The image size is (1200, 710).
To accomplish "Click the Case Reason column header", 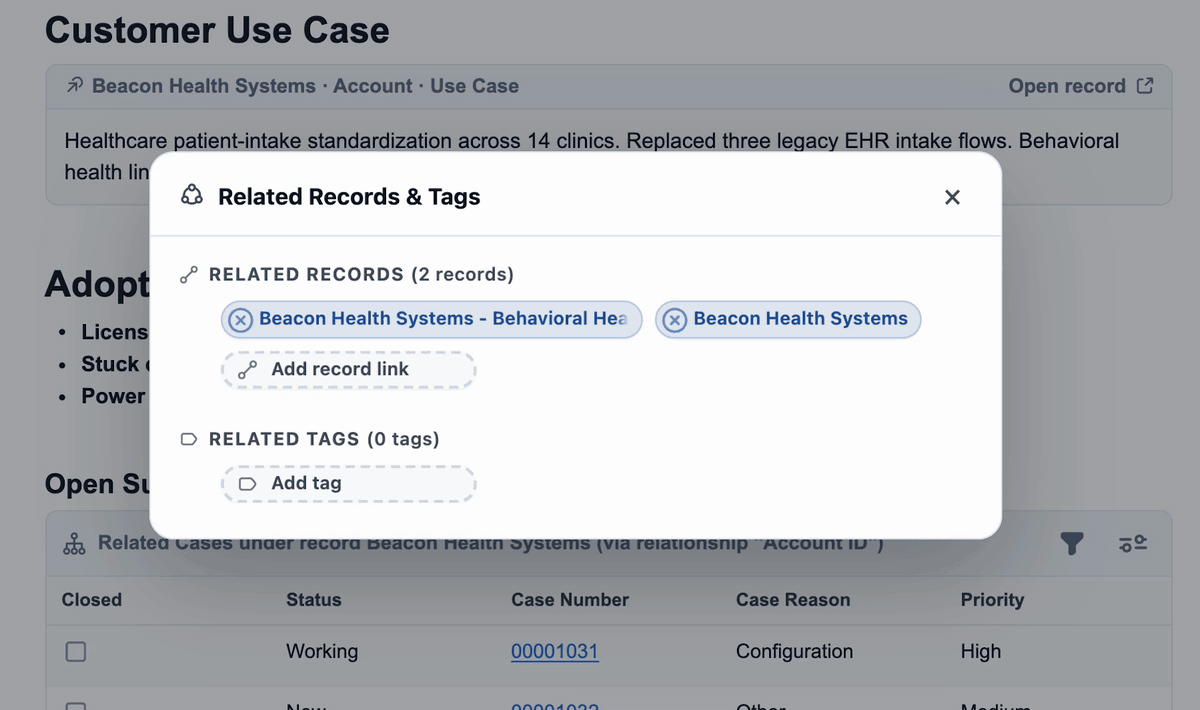I will (793, 600).
